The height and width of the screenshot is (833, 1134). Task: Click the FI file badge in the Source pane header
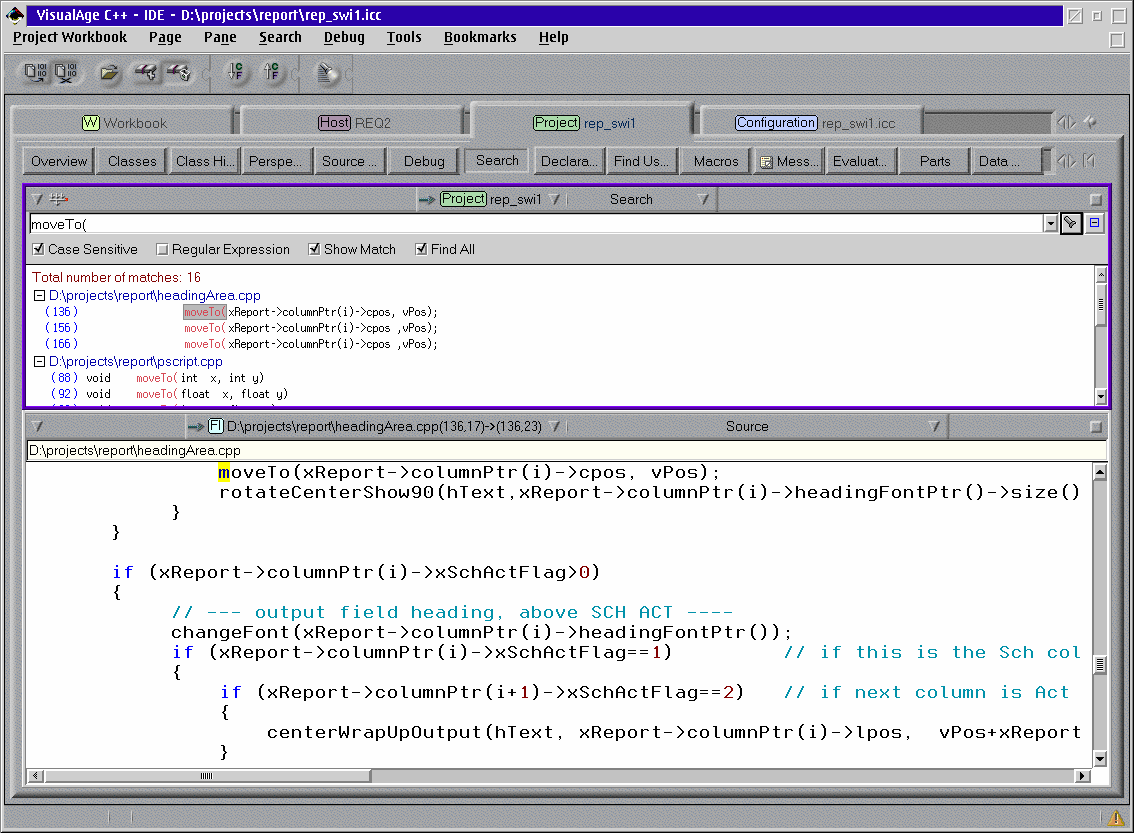(x=216, y=426)
